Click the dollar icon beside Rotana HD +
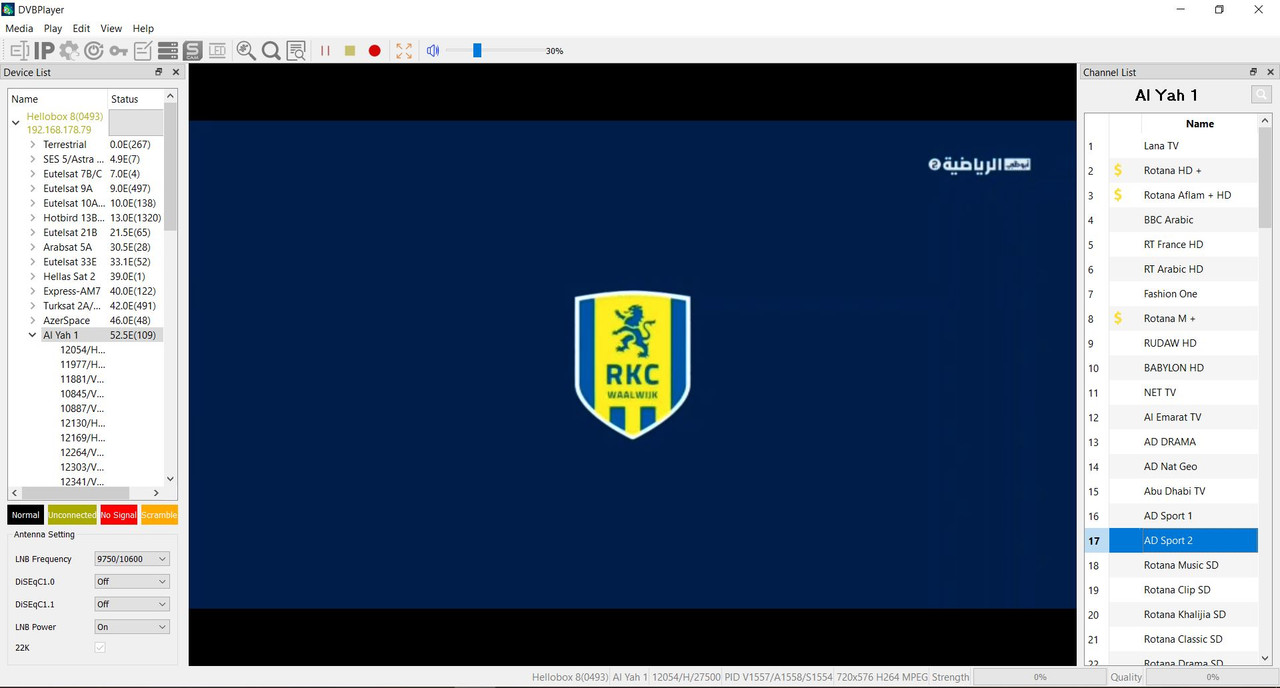The height and width of the screenshot is (688, 1280). coord(1119,171)
